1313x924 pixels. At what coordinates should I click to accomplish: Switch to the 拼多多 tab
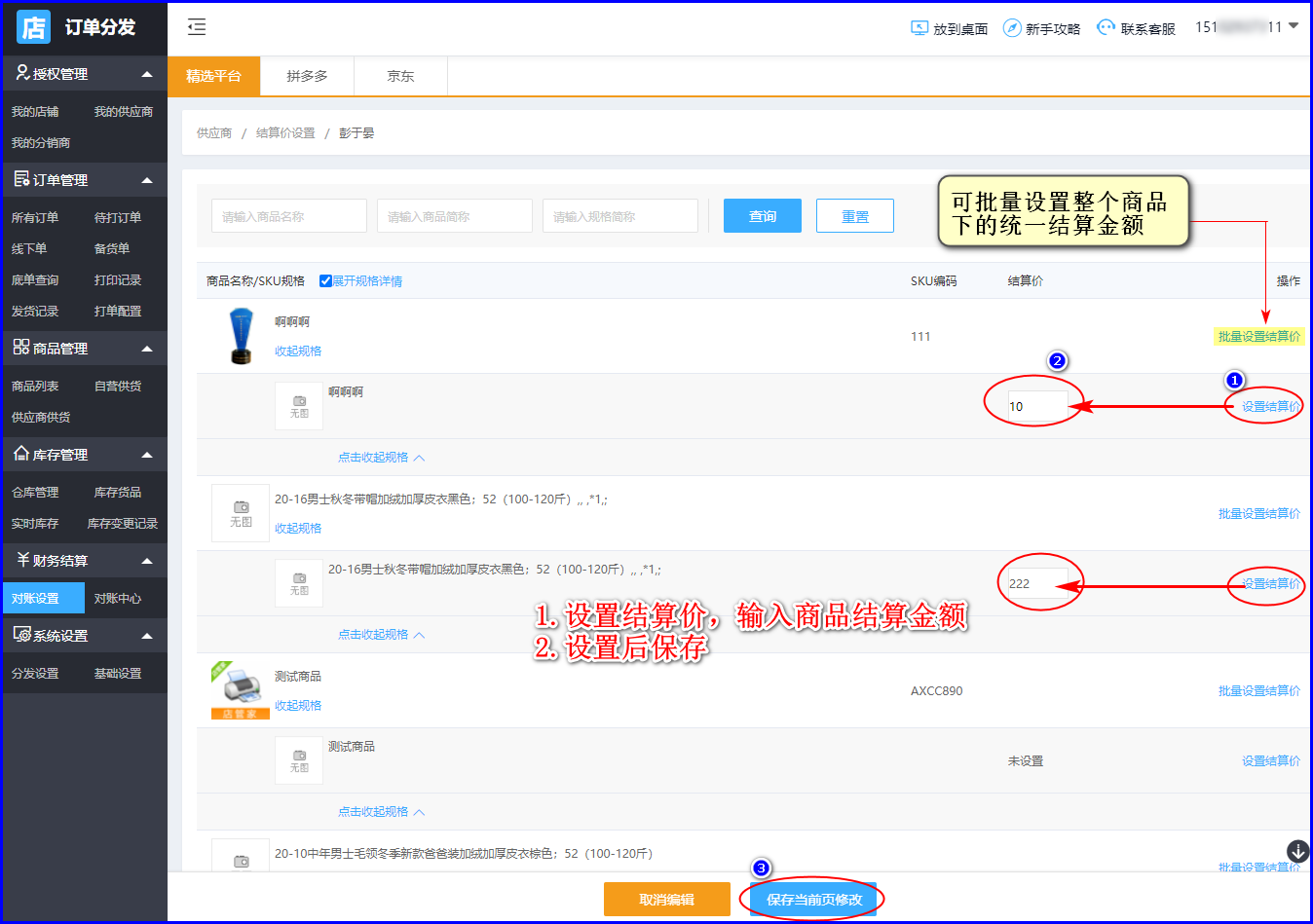click(x=307, y=76)
